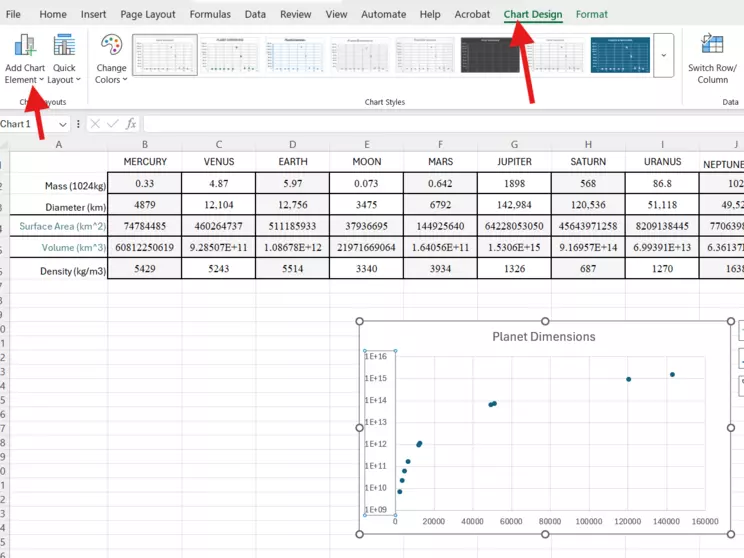Viewport: 744px width, 558px height.
Task: Select column B header
Action: pyautogui.click(x=145, y=144)
